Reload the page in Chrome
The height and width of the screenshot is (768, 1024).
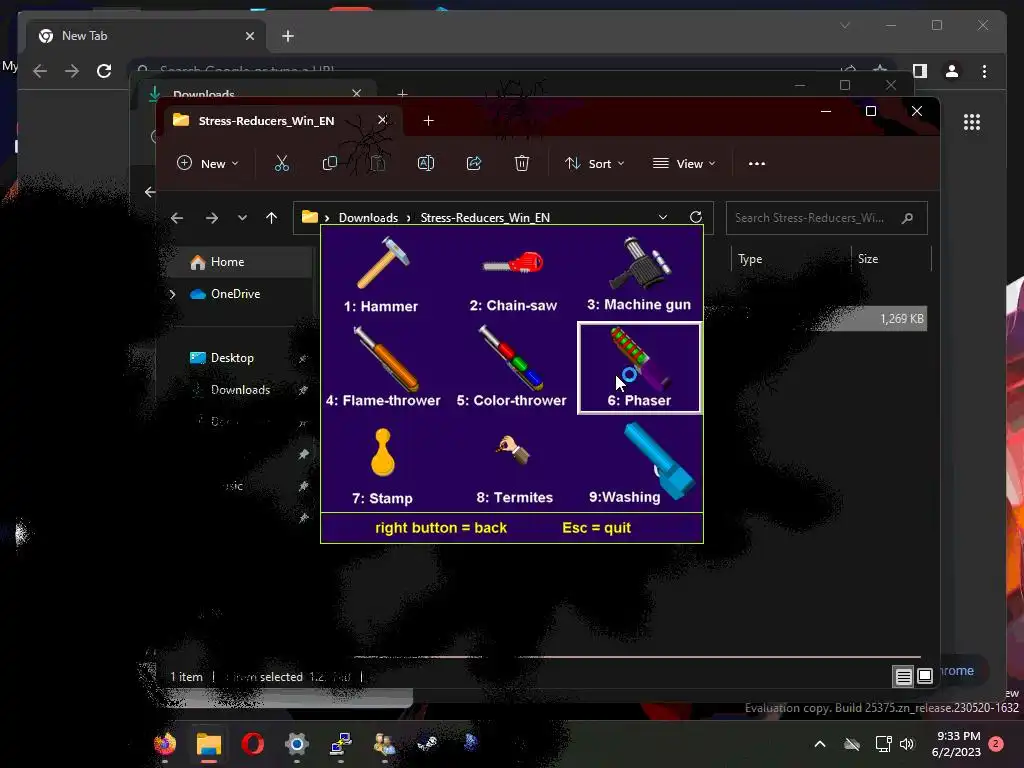click(104, 71)
